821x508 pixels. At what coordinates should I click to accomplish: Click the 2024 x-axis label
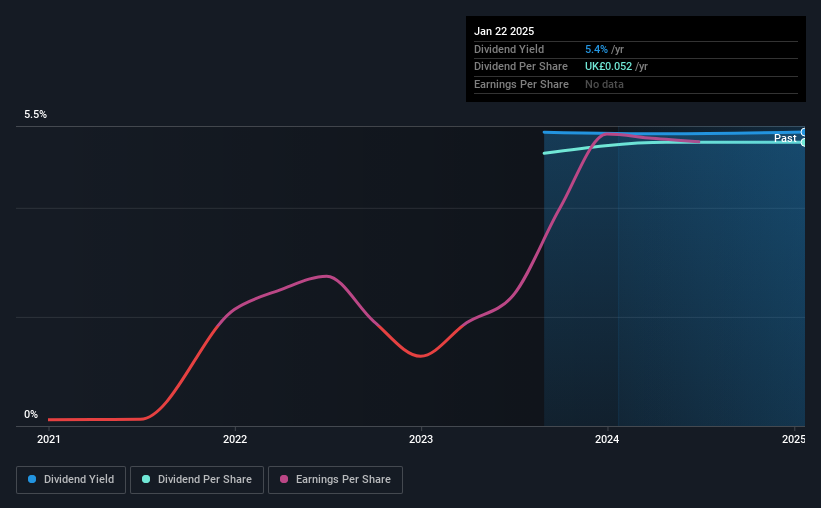pyautogui.click(x=607, y=439)
